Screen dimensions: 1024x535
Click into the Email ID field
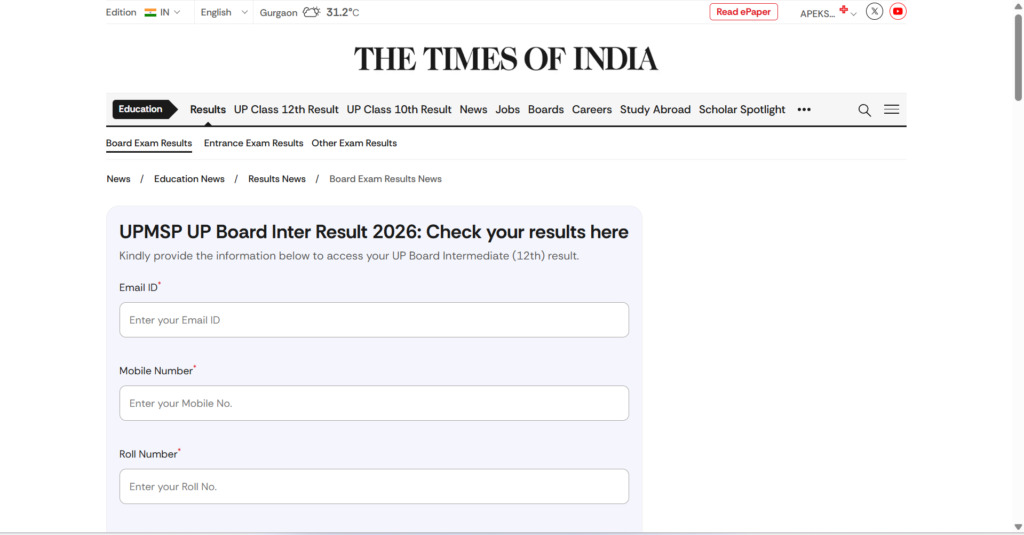tap(374, 320)
